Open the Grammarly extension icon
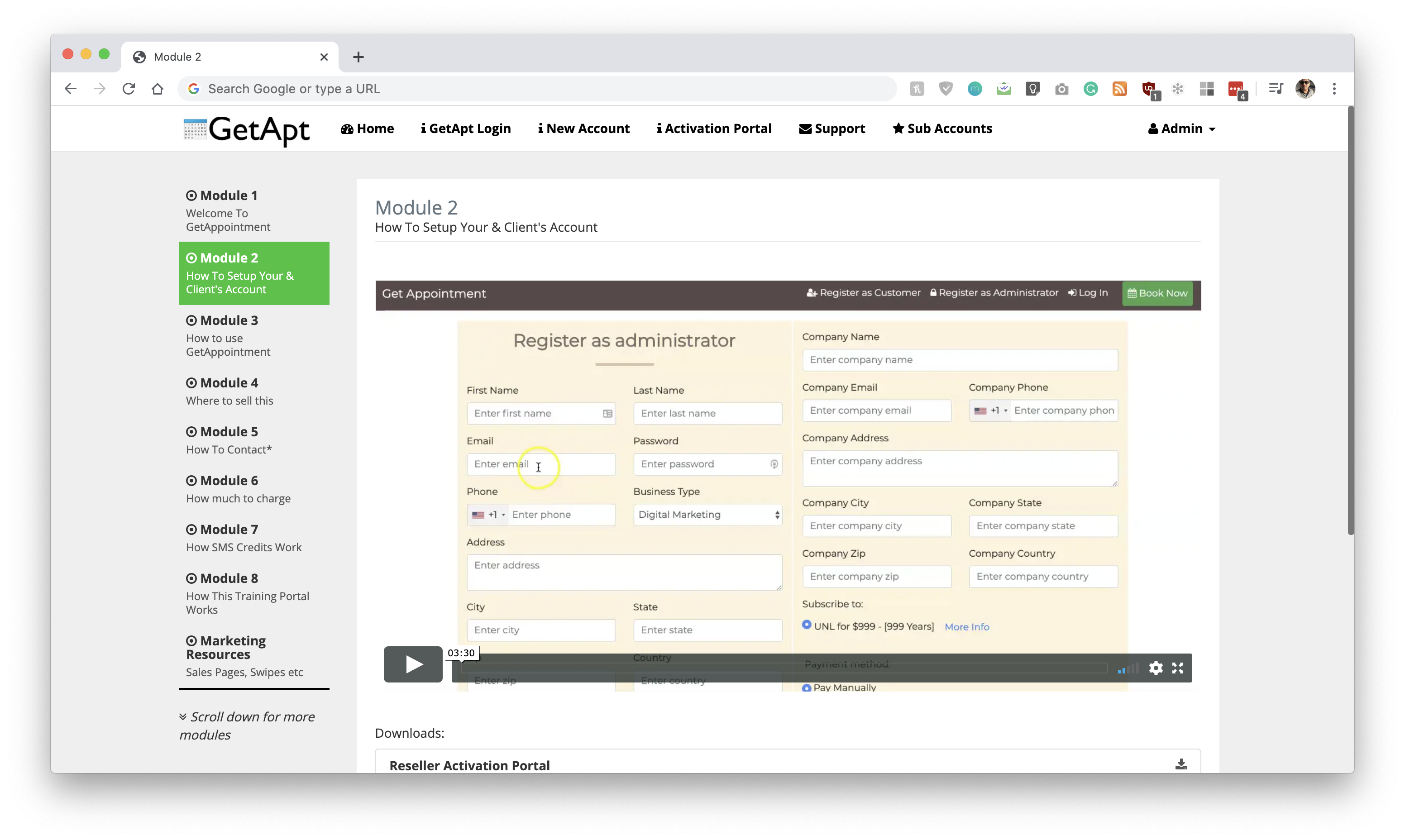Screen dimensions: 1405x840 1090,89
